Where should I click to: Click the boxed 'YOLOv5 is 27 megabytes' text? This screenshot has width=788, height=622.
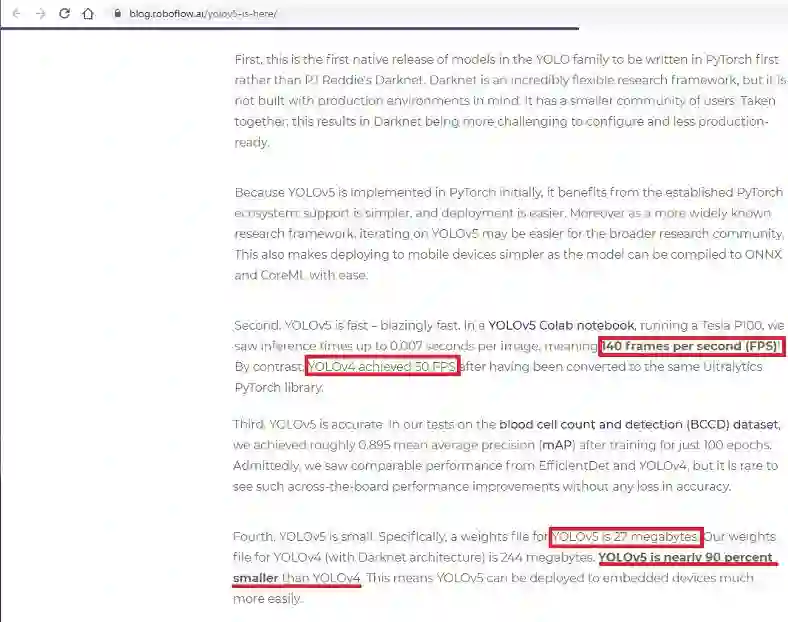pos(625,537)
